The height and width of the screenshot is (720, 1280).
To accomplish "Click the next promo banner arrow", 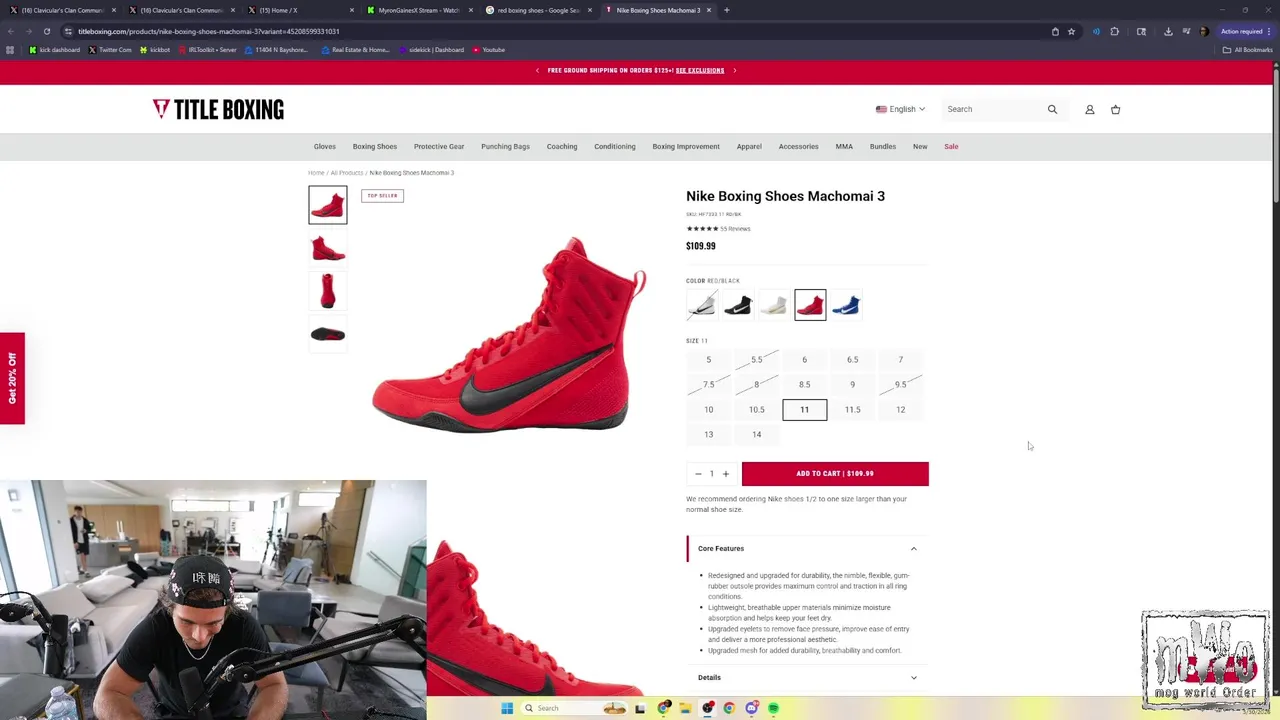I will [x=734, y=70].
